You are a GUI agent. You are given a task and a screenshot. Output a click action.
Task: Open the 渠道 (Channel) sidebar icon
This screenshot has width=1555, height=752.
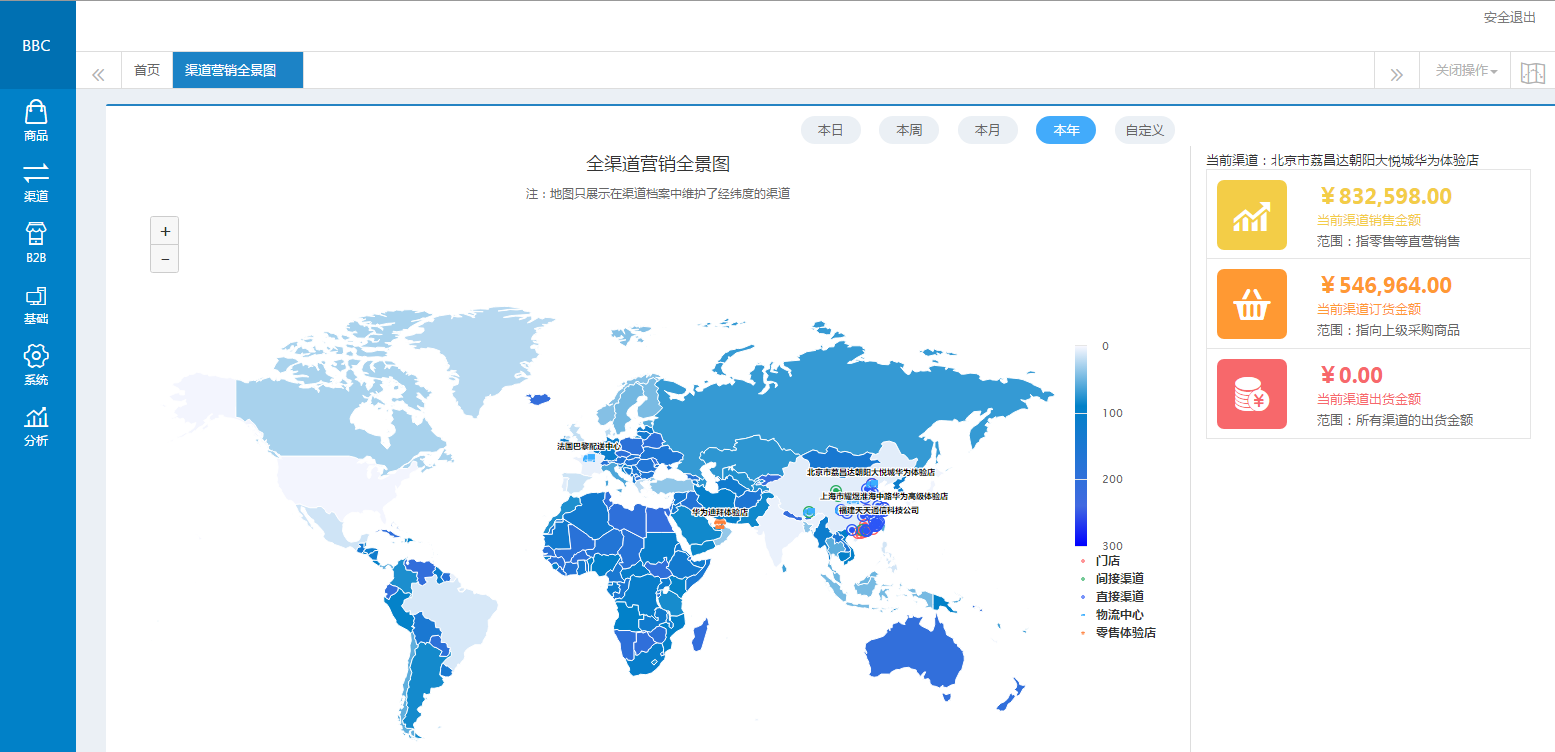tap(36, 173)
